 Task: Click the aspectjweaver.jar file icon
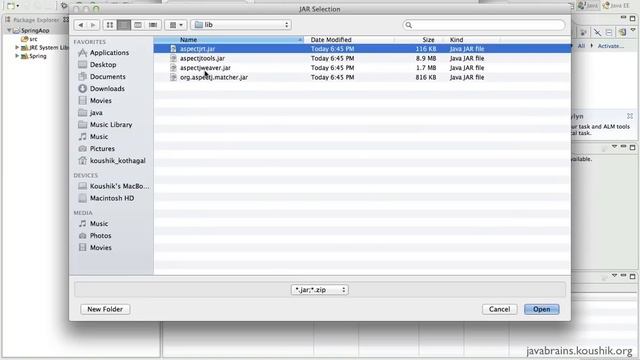(x=173, y=68)
